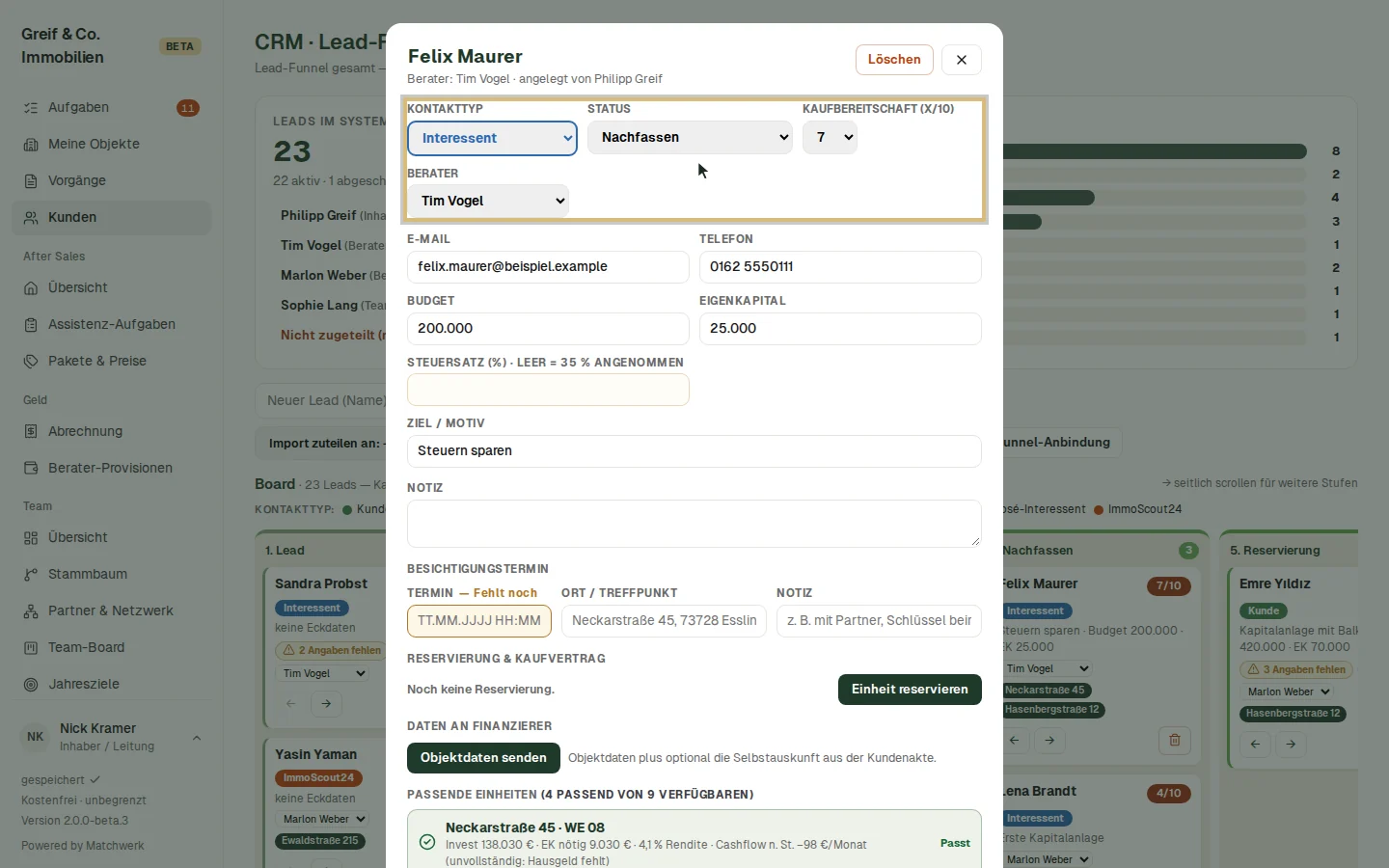Open the Berater dropdown in dialog

tap(488, 201)
